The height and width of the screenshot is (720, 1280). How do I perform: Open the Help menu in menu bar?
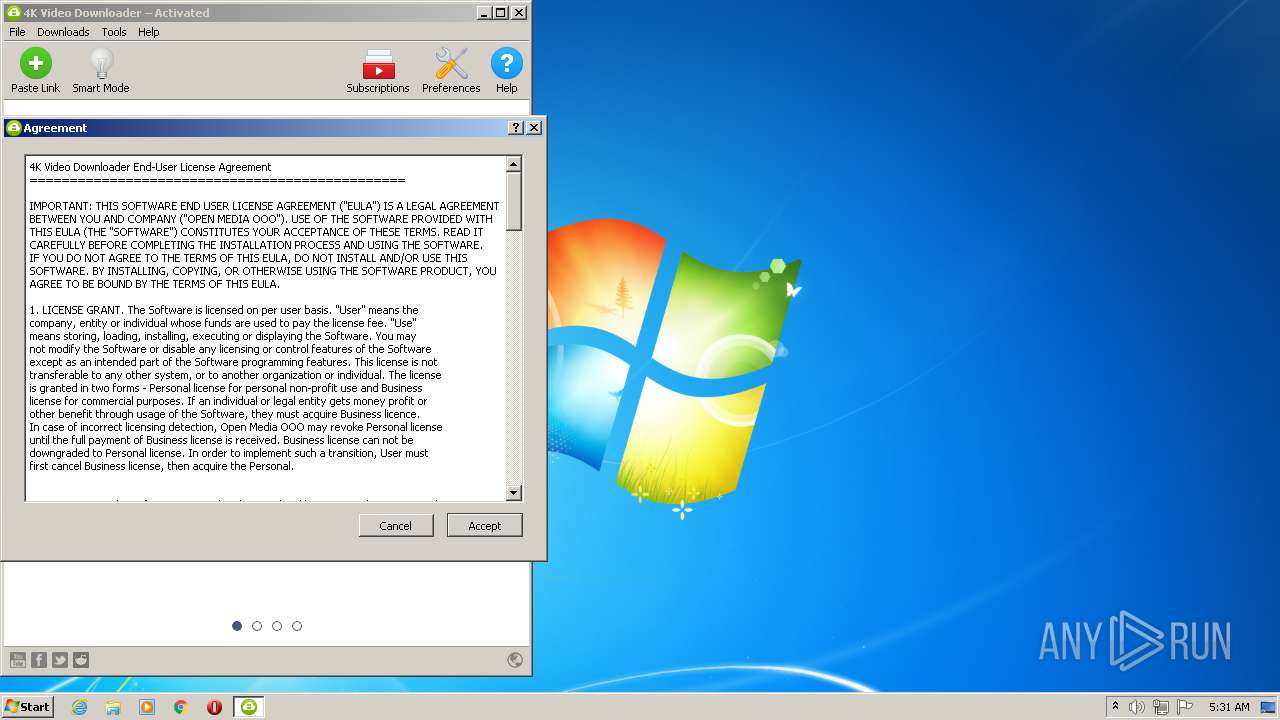click(x=148, y=32)
